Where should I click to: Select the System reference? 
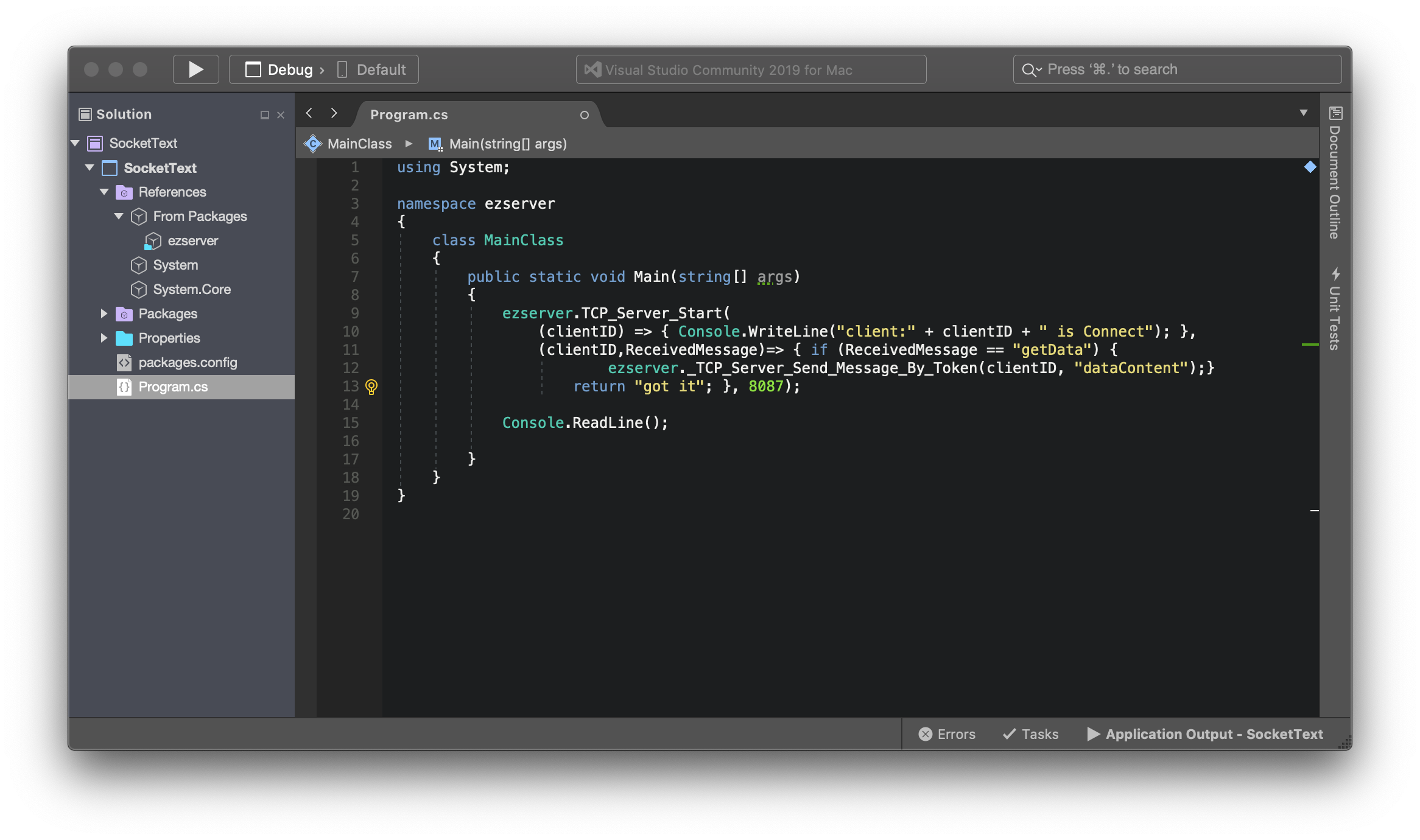click(175, 265)
